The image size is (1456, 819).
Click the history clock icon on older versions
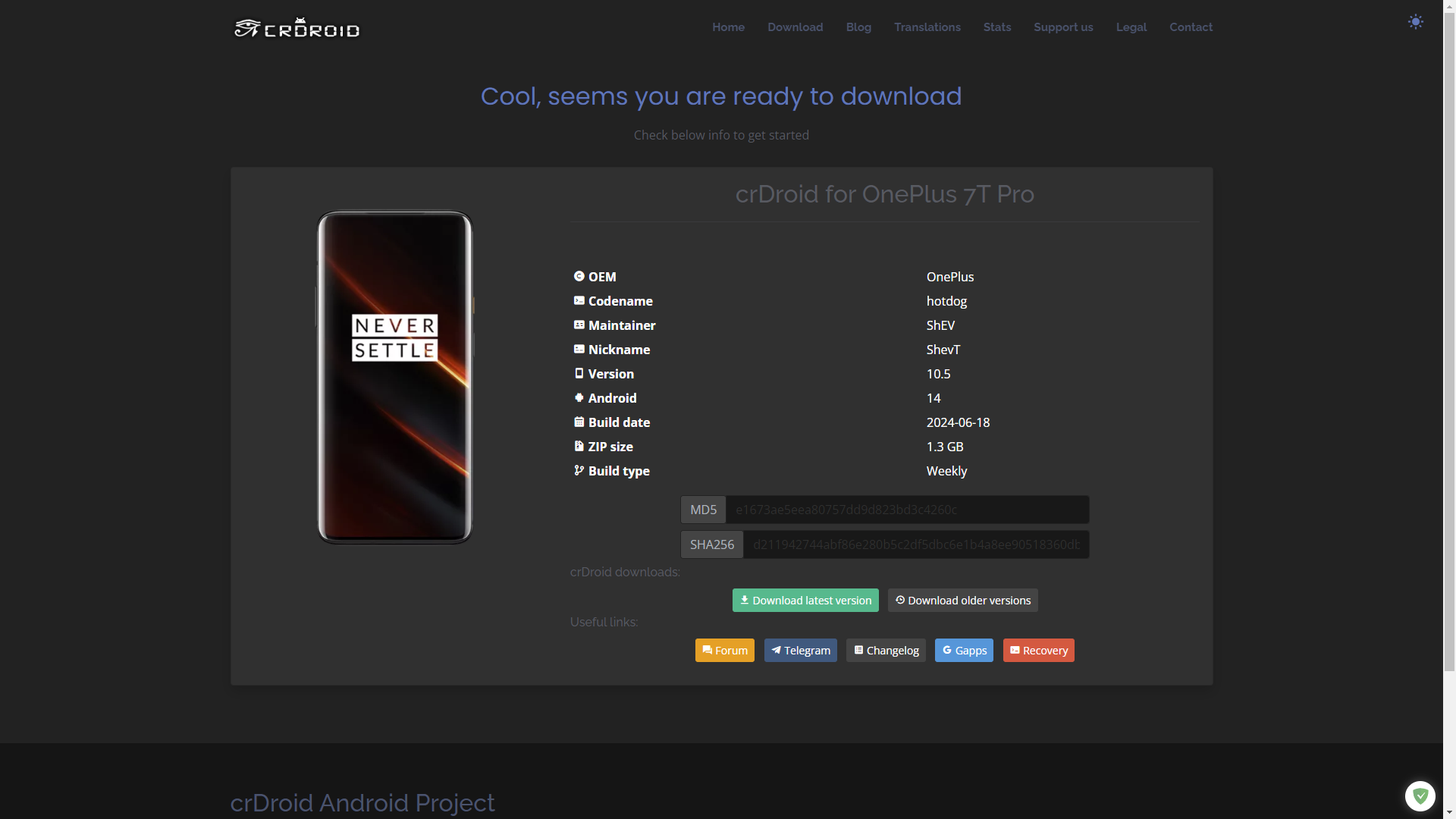(x=900, y=600)
